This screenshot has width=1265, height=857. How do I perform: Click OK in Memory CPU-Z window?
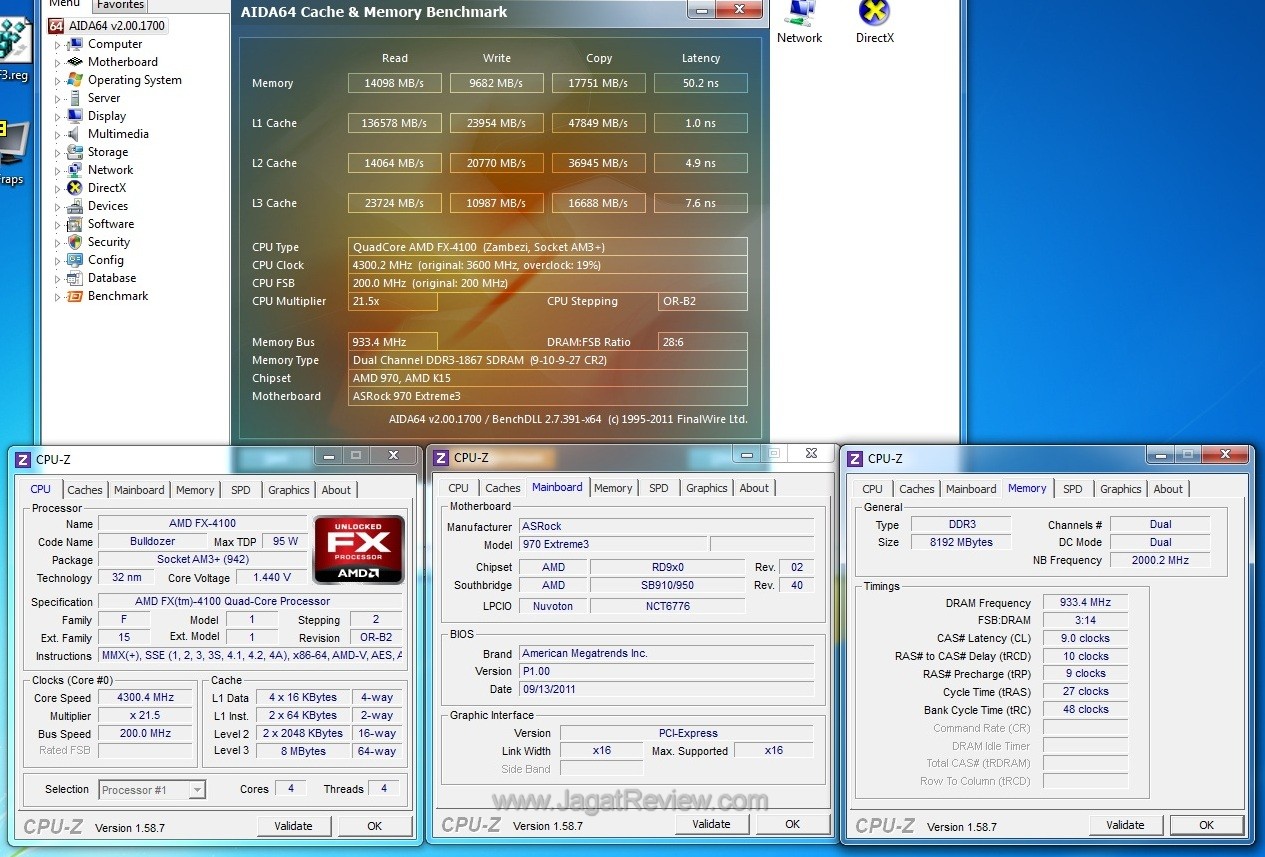click(x=1206, y=825)
